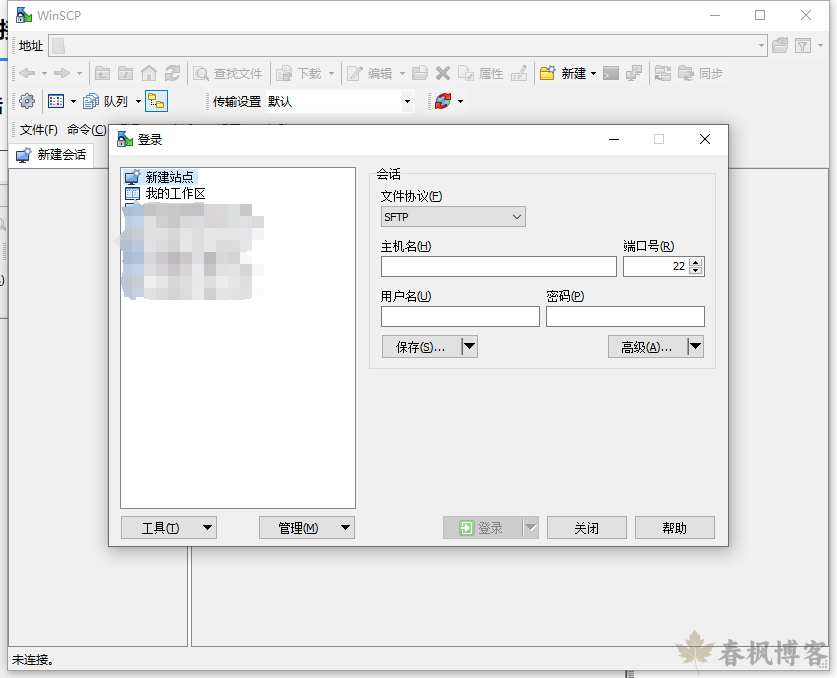Click the root directory folder icon
Image resolution: width=837 pixels, height=678 pixels.
(x=125, y=73)
